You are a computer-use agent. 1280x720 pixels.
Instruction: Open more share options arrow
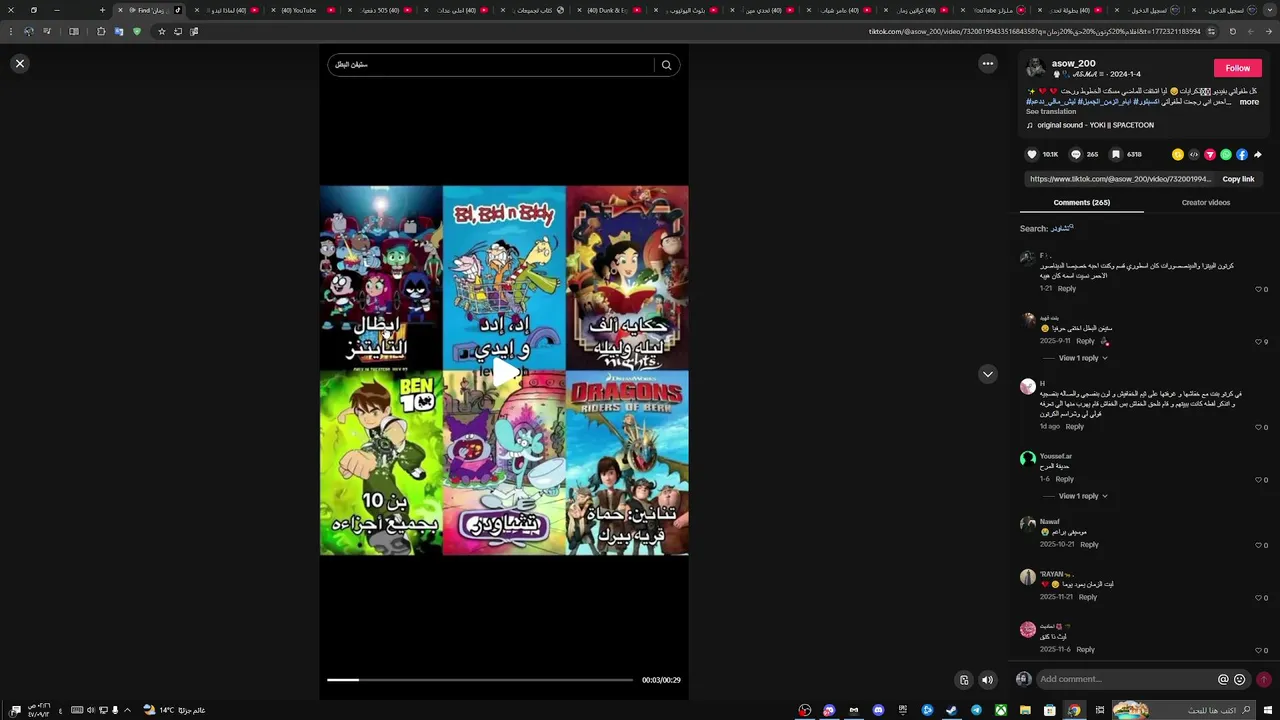(1258, 155)
